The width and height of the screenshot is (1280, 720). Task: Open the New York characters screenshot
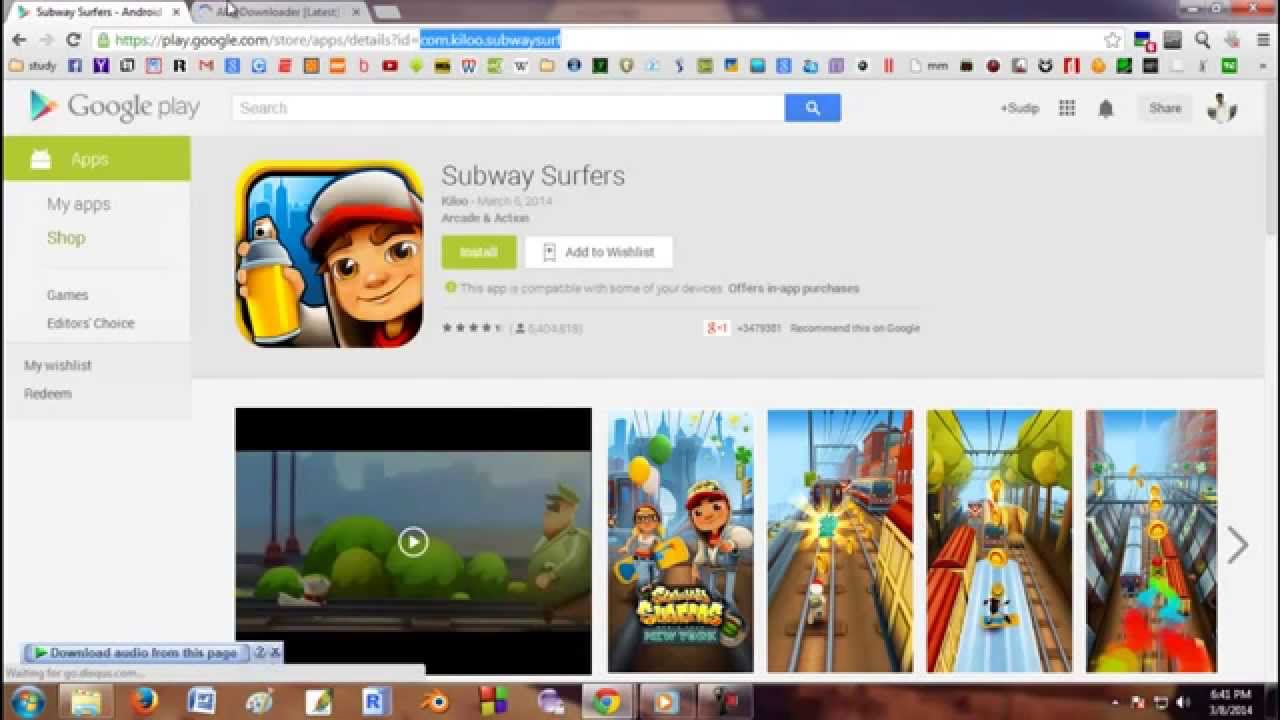click(x=680, y=540)
